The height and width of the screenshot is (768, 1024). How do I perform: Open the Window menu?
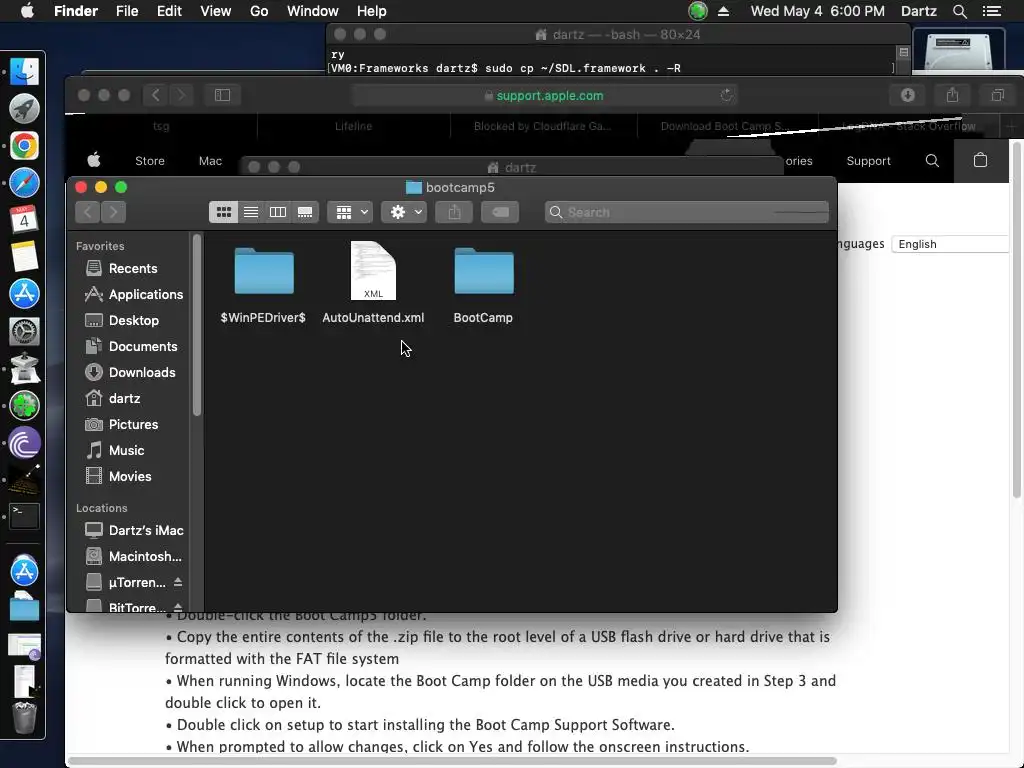click(313, 11)
